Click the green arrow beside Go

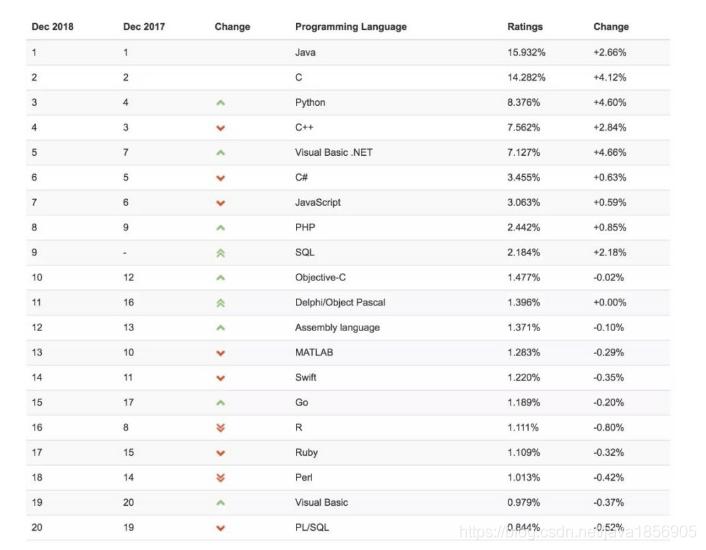[x=220, y=403]
